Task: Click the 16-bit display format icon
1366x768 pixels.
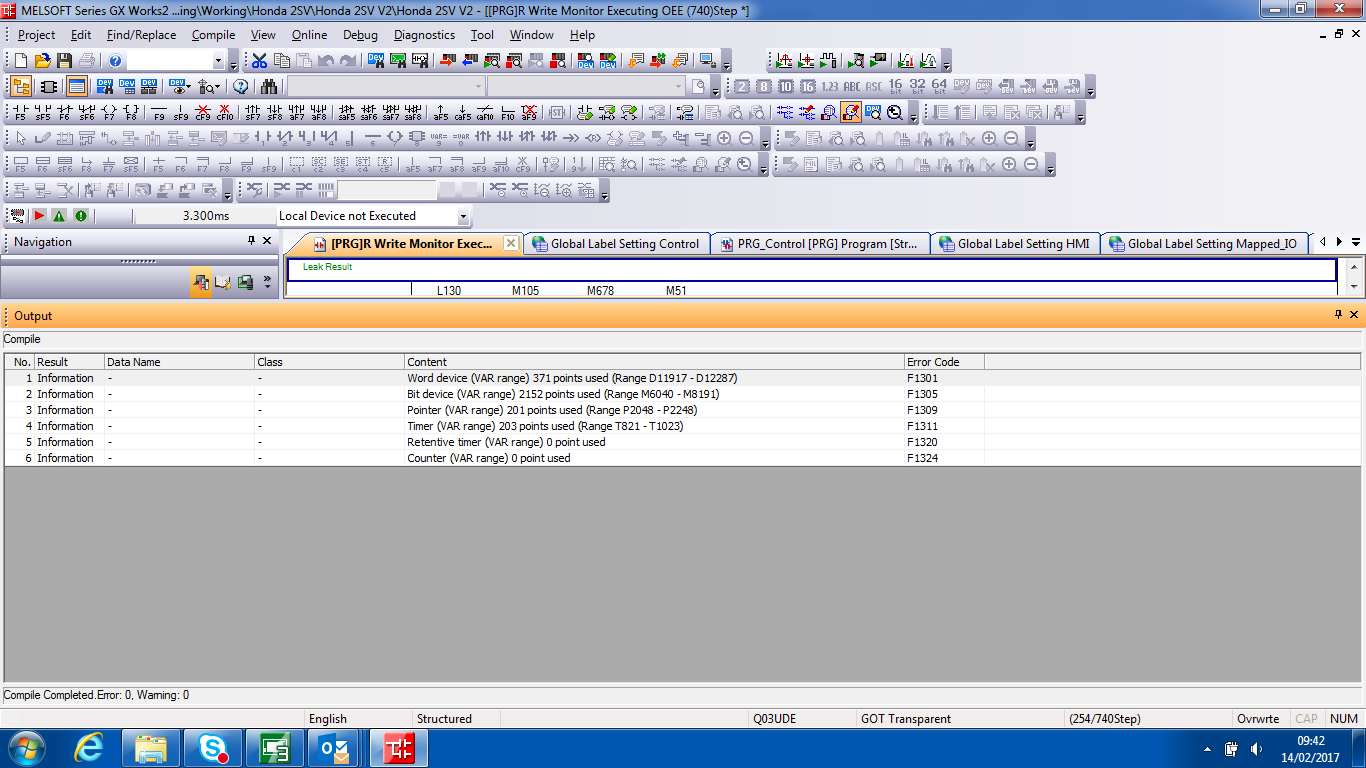Action: [x=895, y=87]
